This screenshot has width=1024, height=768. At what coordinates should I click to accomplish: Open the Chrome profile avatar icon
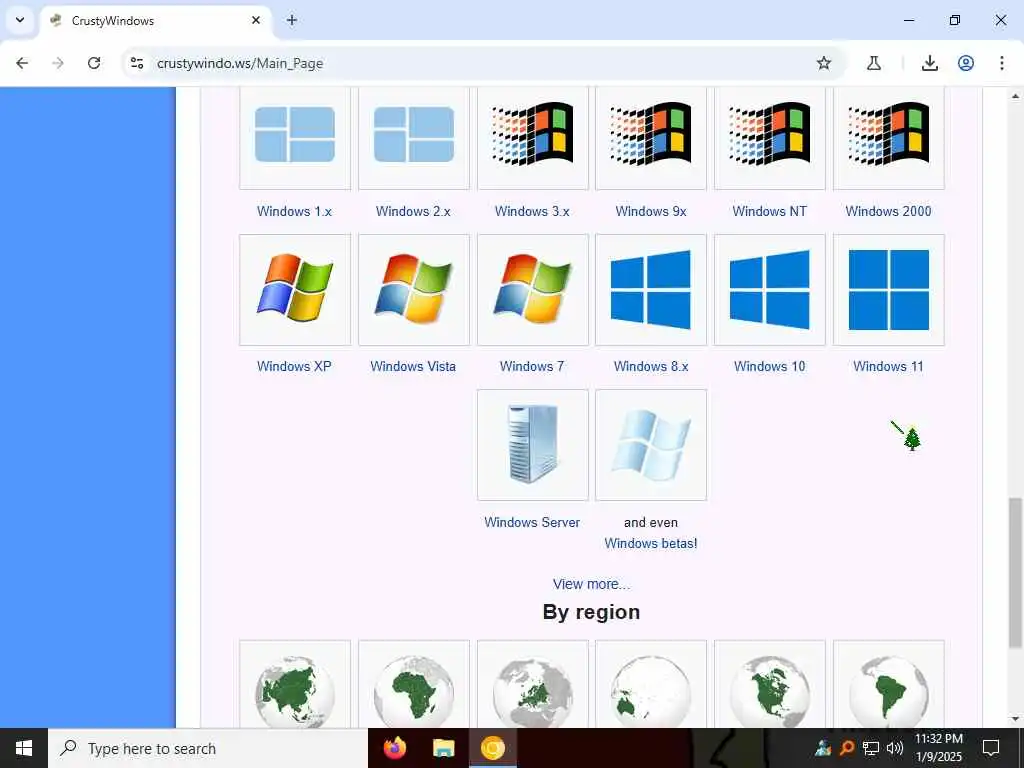pyautogui.click(x=966, y=63)
